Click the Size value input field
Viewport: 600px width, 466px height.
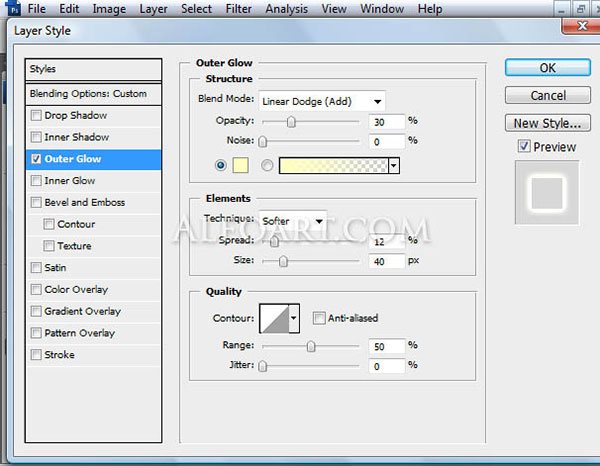(x=386, y=261)
